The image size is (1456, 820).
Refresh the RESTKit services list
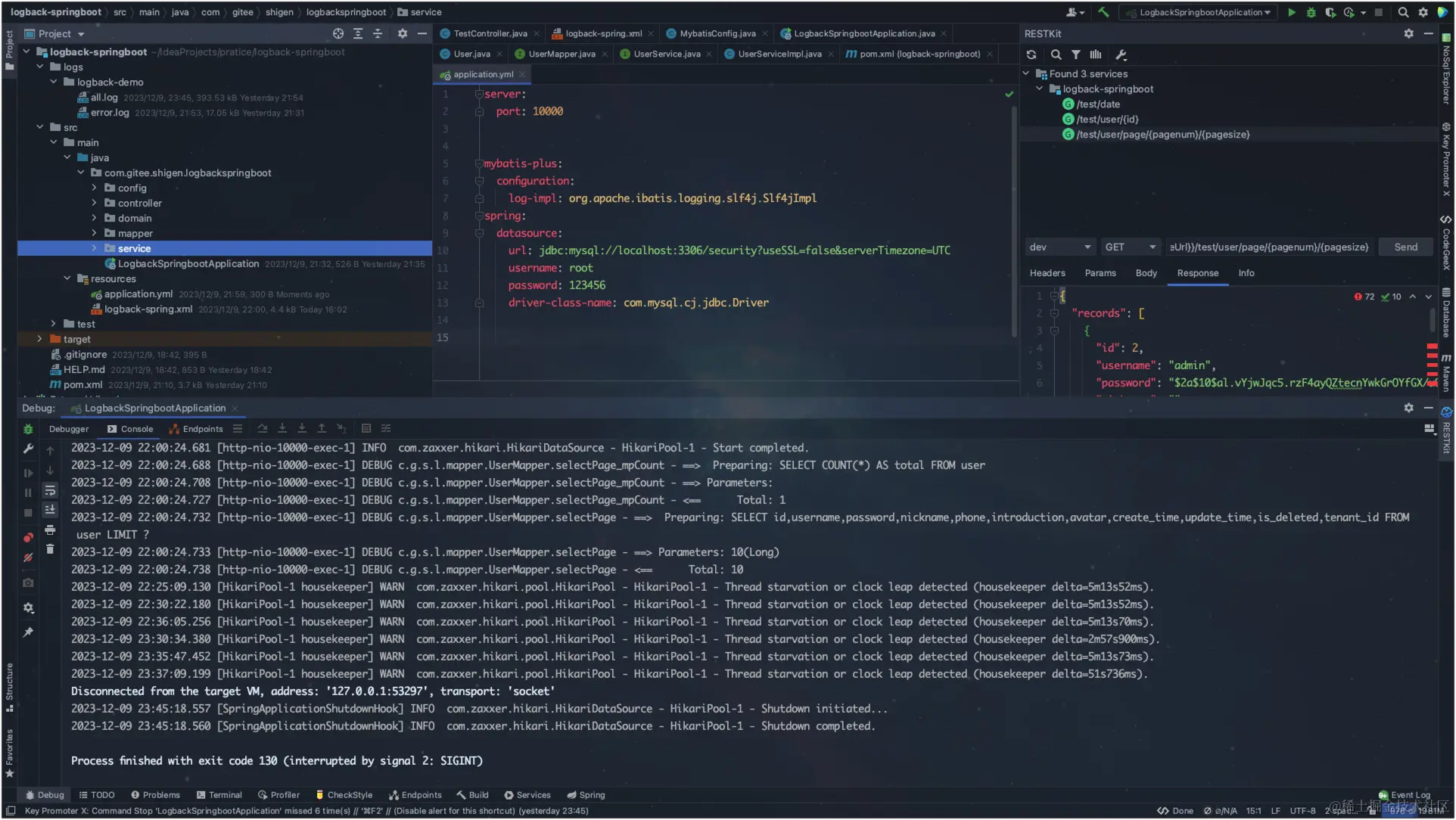pos(1031,54)
